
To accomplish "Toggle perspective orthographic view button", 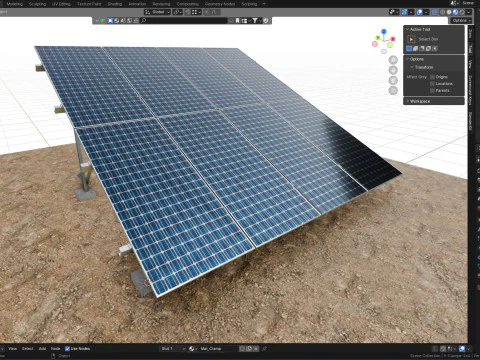I will [x=393, y=90].
